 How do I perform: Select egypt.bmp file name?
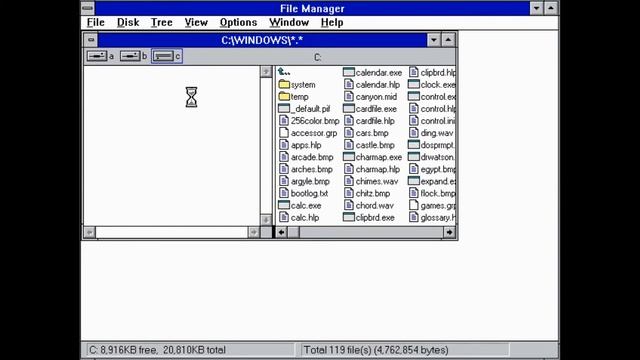click(438, 169)
